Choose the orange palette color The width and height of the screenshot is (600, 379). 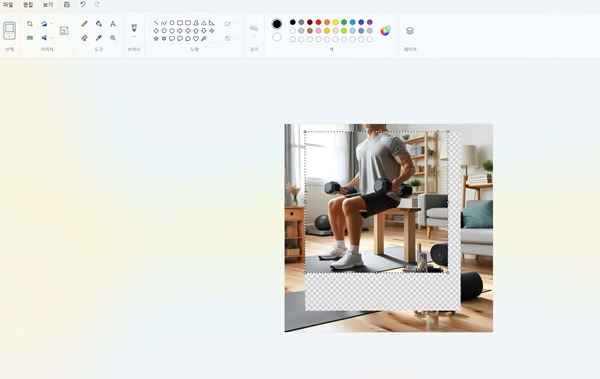(x=327, y=22)
